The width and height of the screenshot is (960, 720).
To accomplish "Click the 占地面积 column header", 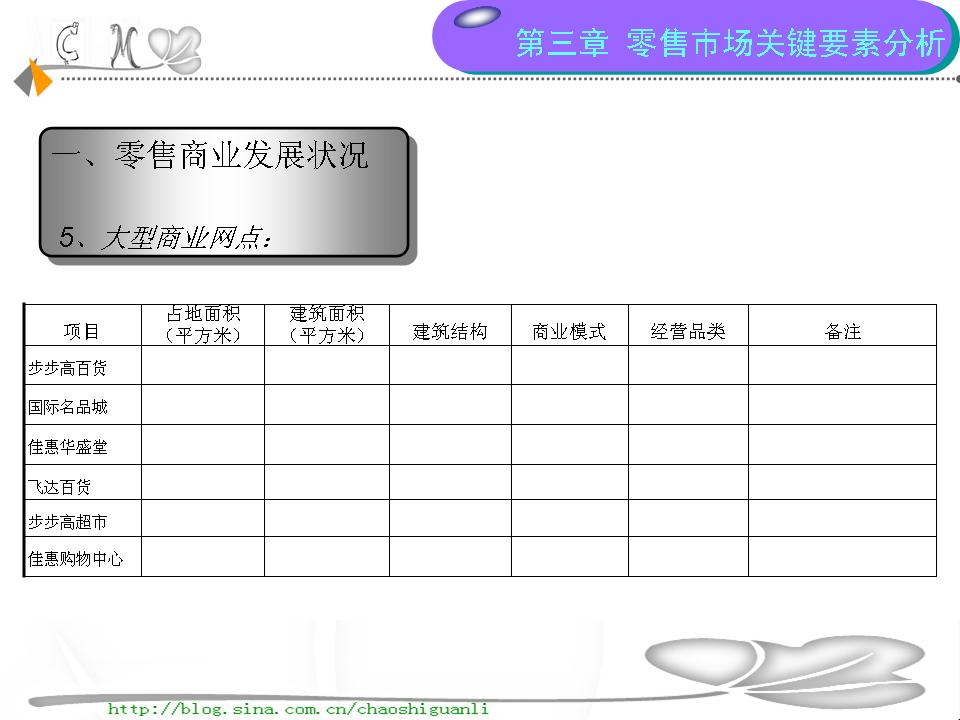I will 203,325.
